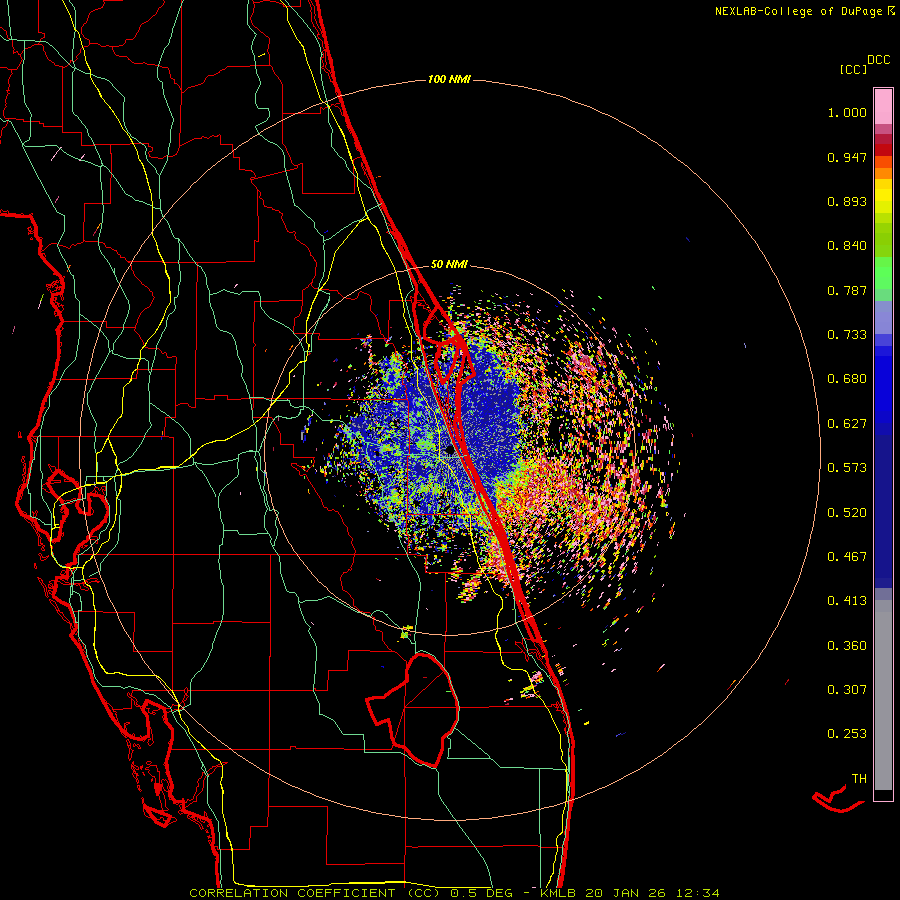Click the 0.307 legend value

pyautogui.click(x=847, y=690)
